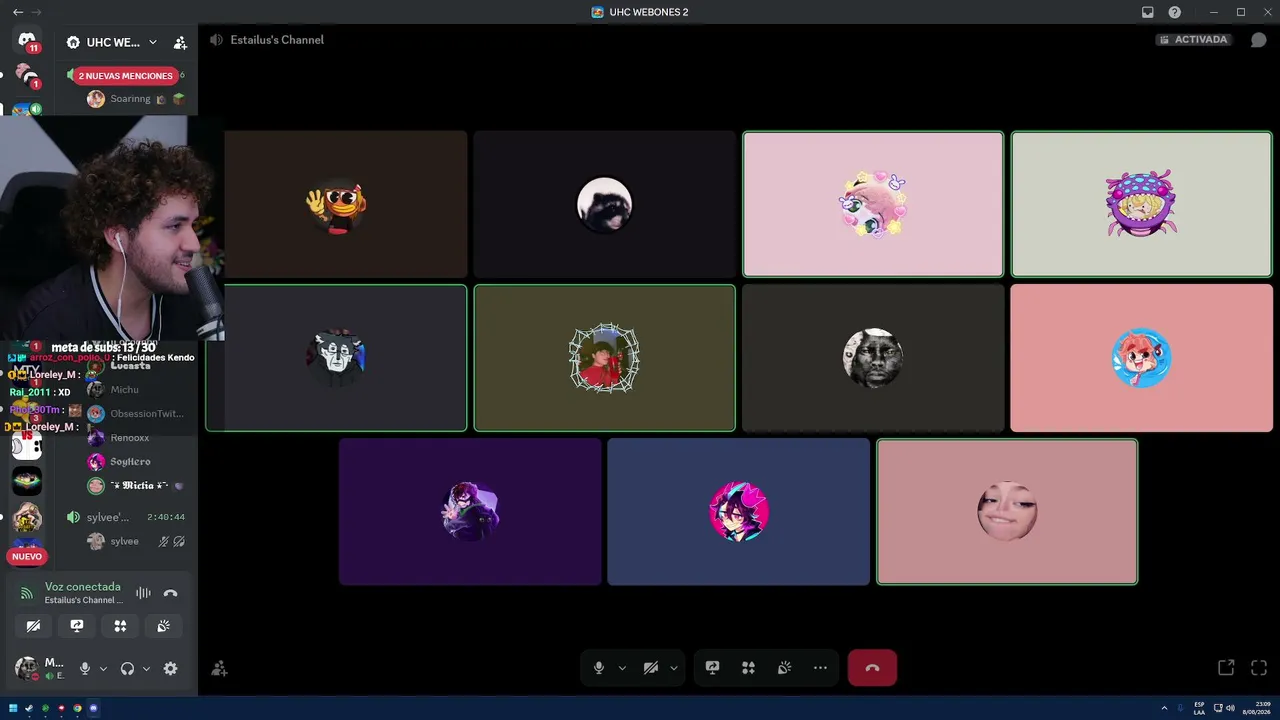Focus the smiling face avatar participant tile
1280x720 pixels.
tap(1007, 512)
